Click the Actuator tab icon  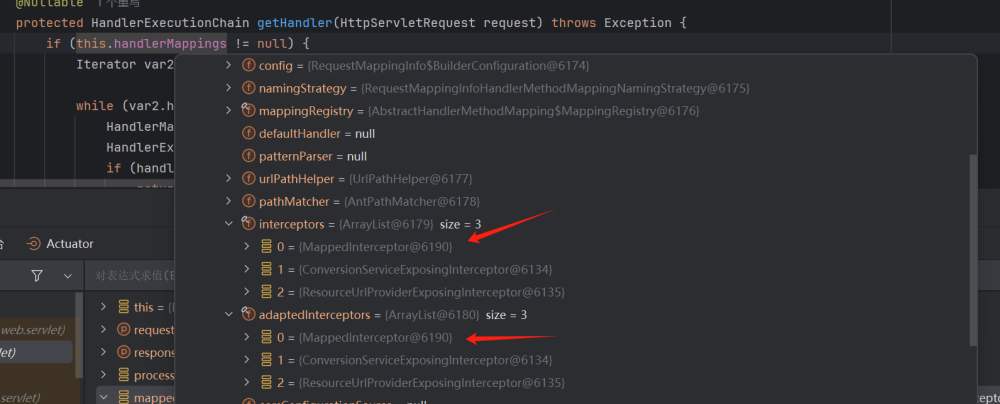[33, 244]
